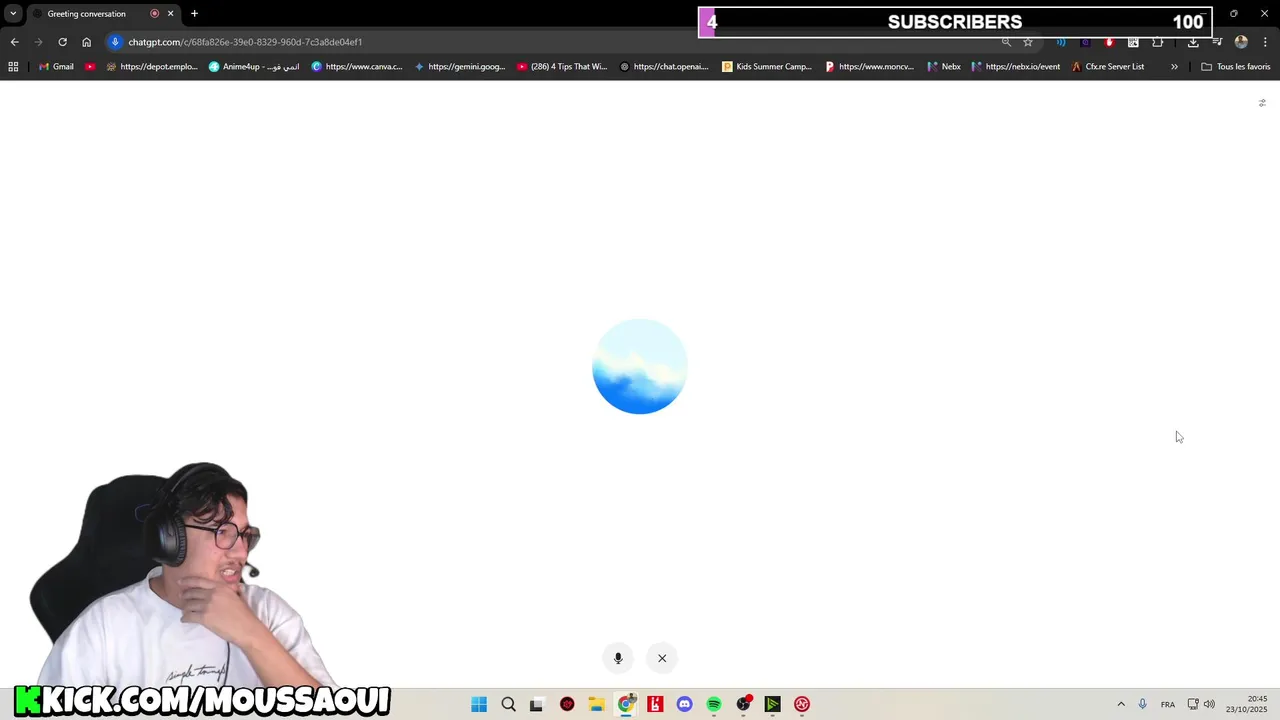The height and width of the screenshot is (720, 1280).
Task: Open the chat.openai bookmark
Action: [665, 67]
